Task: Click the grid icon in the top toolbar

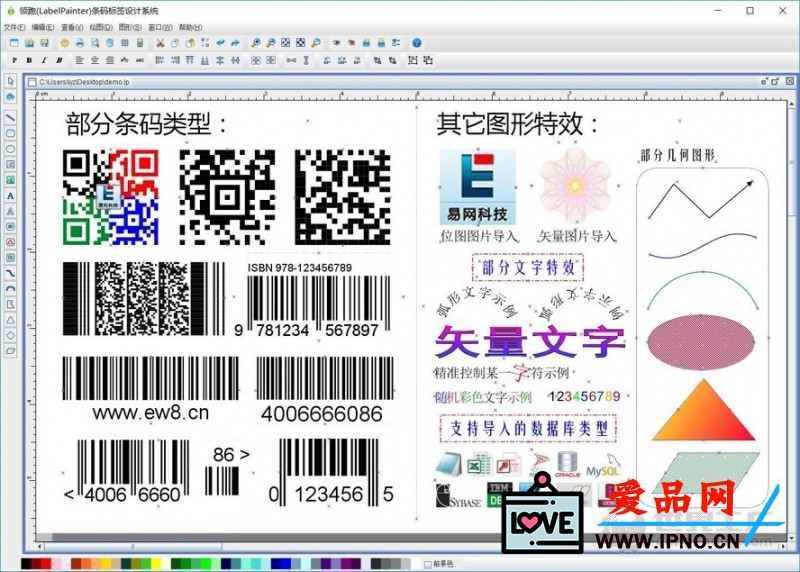Action: (x=124, y=43)
